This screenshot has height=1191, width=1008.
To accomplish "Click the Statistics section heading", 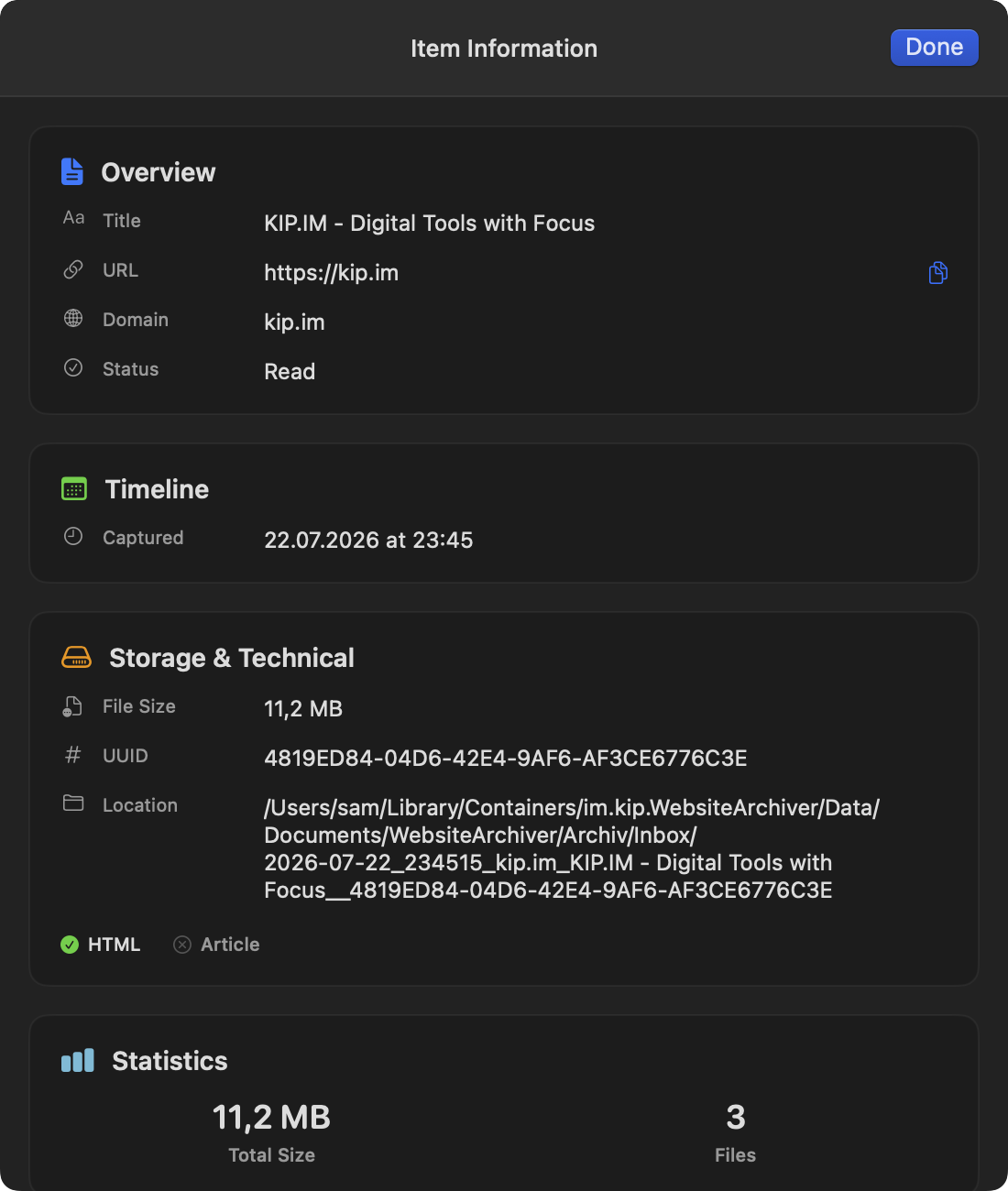I will (170, 1061).
